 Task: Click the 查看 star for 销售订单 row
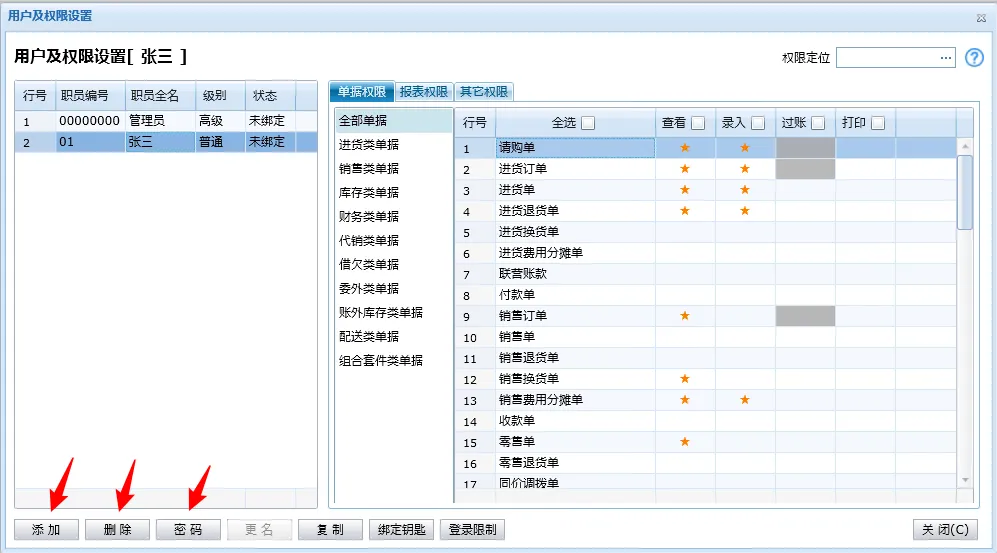point(685,315)
